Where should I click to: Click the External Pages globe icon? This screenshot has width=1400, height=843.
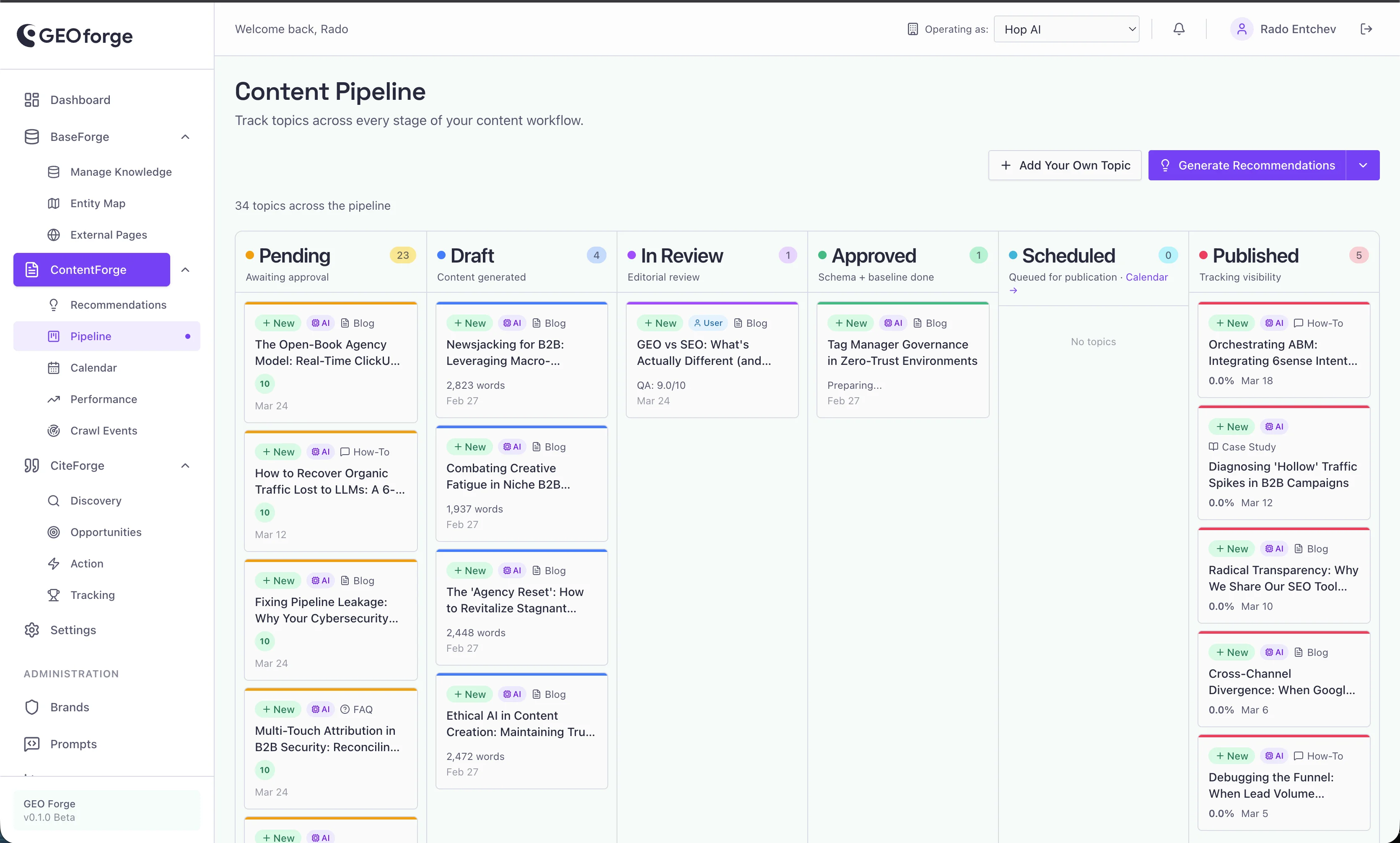pos(53,234)
